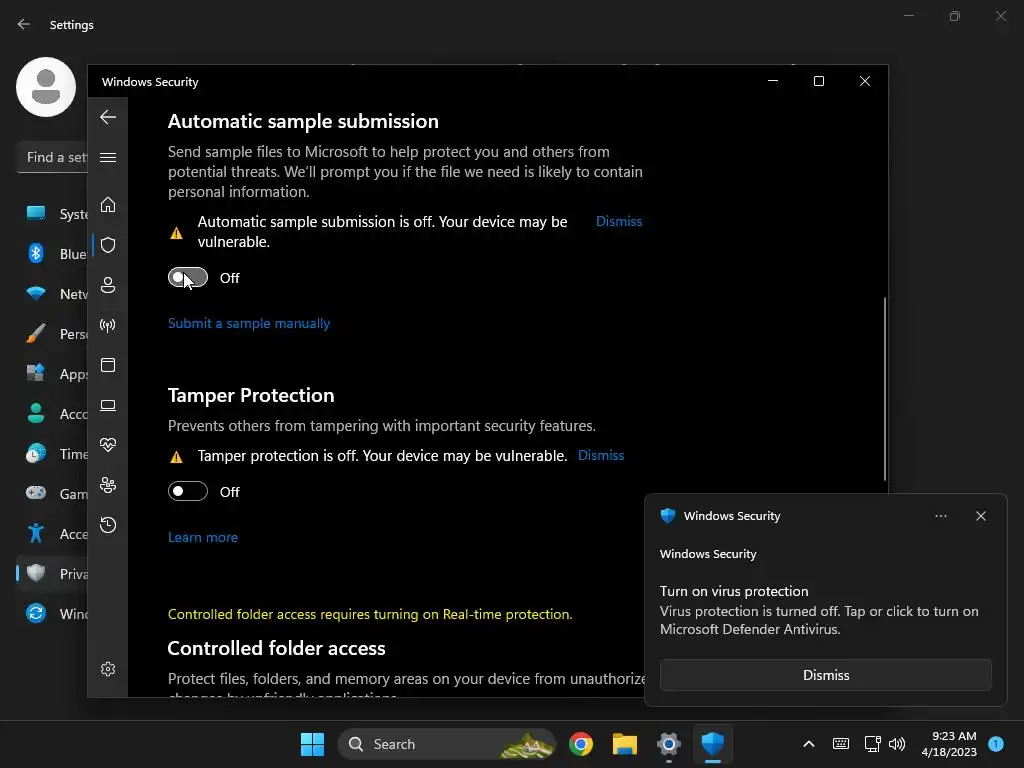The width and height of the screenshot is (1024, 768).
Task: Switch to Settings app in taskbar
Action: [669, 744]
